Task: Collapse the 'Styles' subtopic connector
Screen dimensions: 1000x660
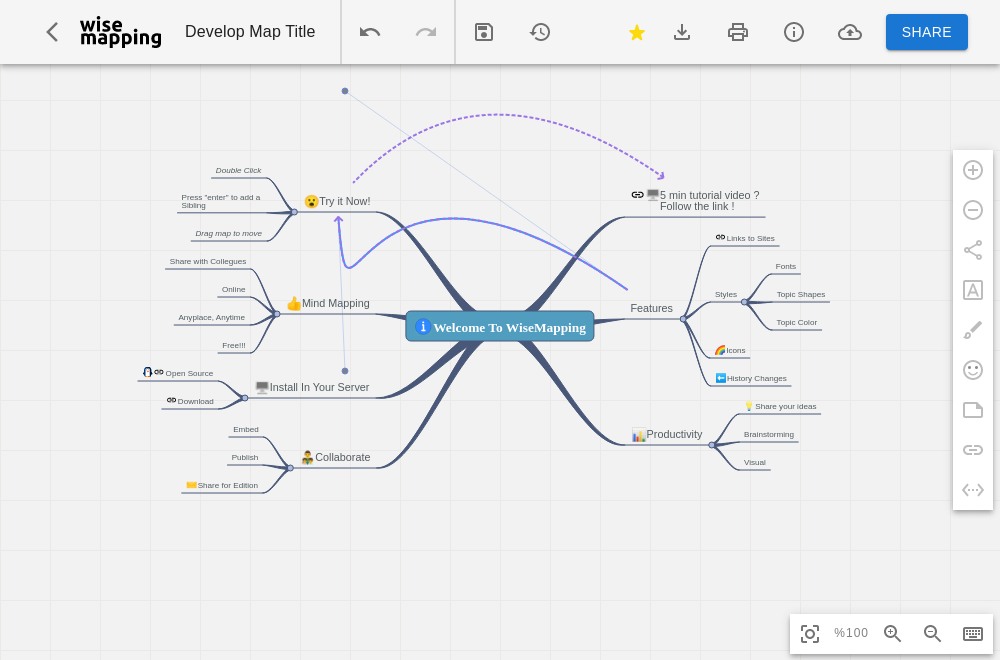Action: coord(744,302)
